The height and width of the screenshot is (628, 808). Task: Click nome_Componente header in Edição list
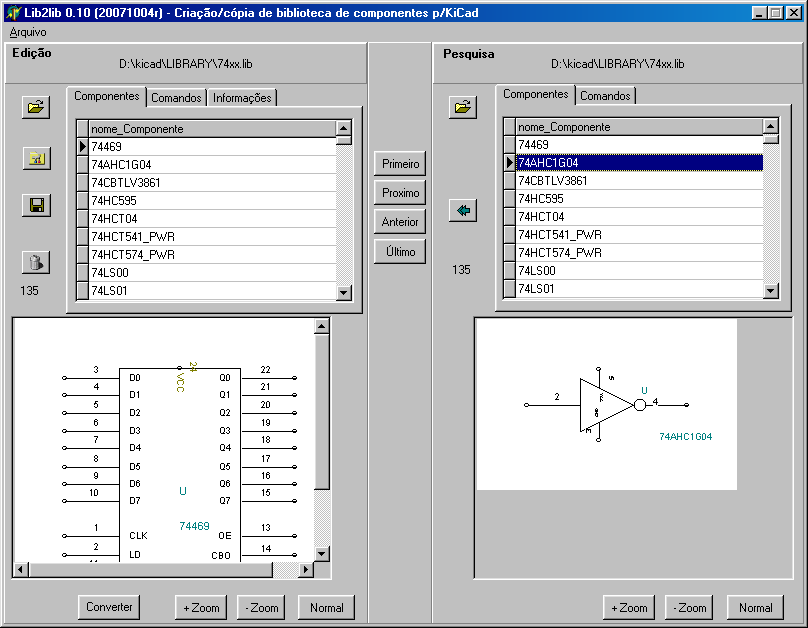[212, 129]
